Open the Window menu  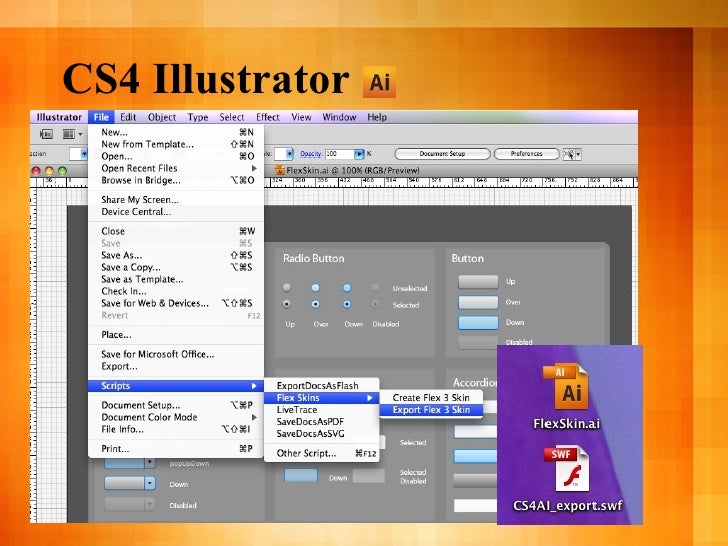pos(339,117)
